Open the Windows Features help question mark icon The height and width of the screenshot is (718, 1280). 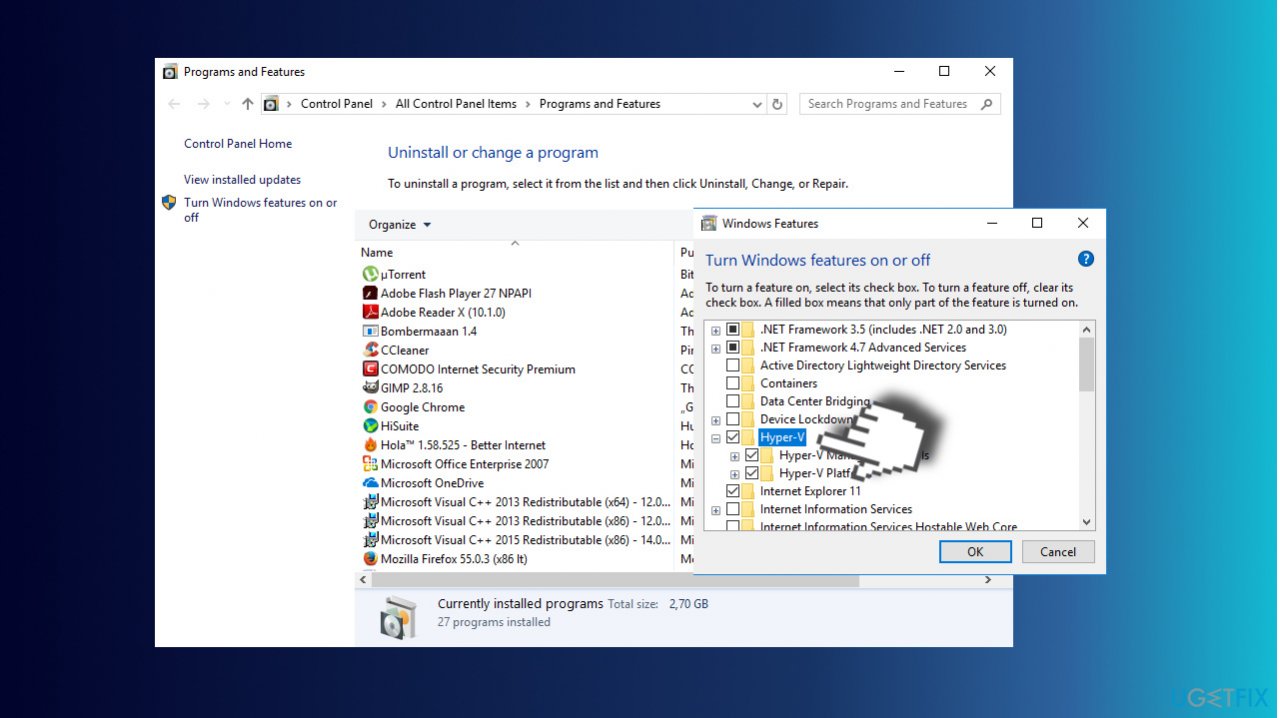pyautogui.click(x=1085, y=258)
